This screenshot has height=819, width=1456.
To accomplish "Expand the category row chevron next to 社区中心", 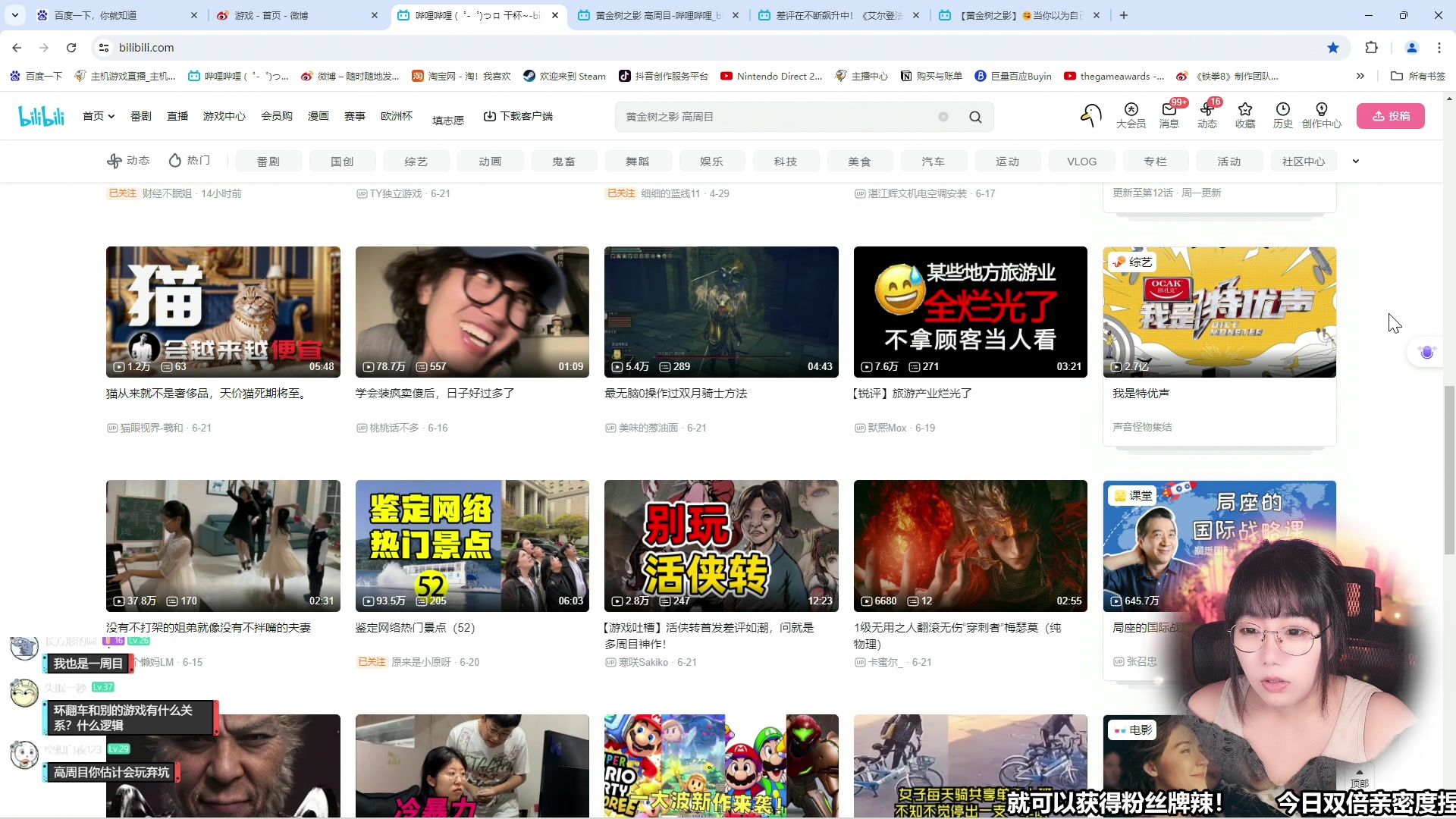I will pyautogui.click(x=1356, y=161).
